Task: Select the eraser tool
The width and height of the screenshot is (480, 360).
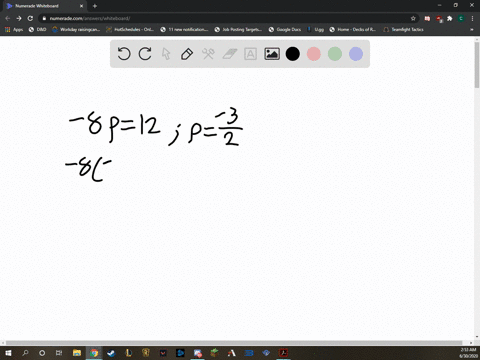Action: click(229, 54)
